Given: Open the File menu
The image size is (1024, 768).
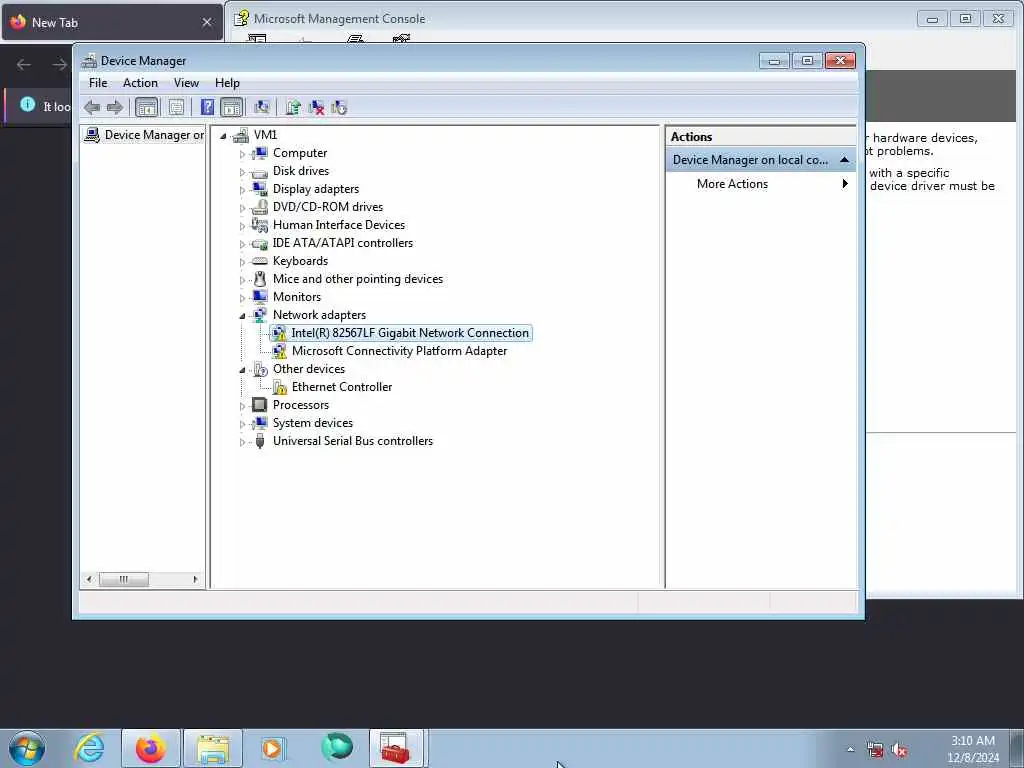Looking at the screenshot, I should point(98,83).
